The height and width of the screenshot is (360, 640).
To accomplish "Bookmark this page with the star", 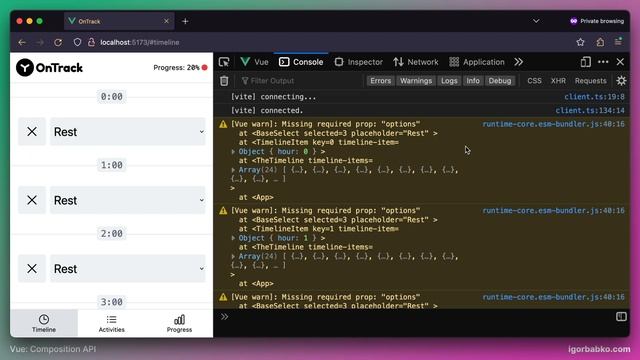I will tap(580, 42).
